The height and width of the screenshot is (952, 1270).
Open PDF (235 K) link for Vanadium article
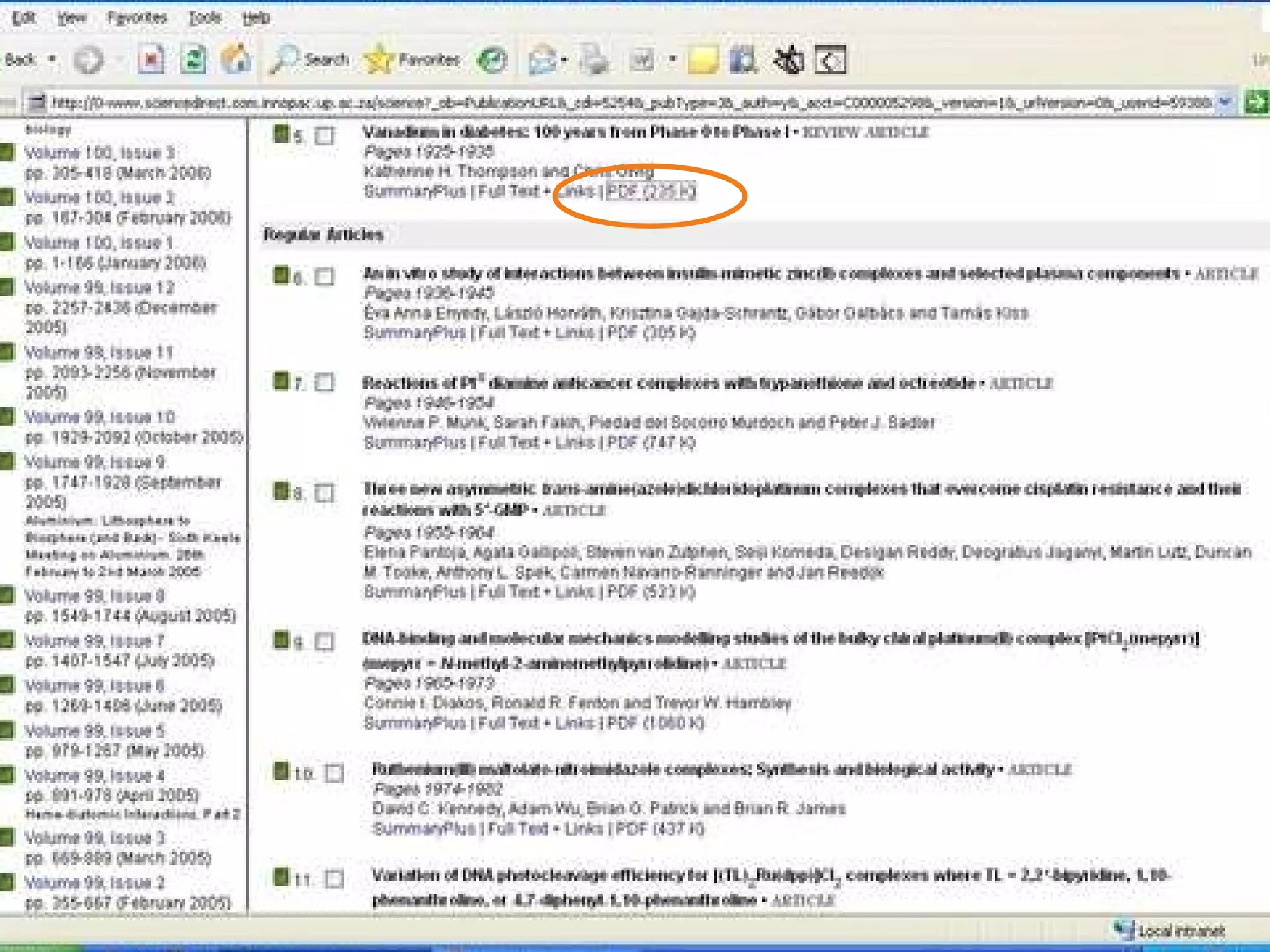point(651,192)
